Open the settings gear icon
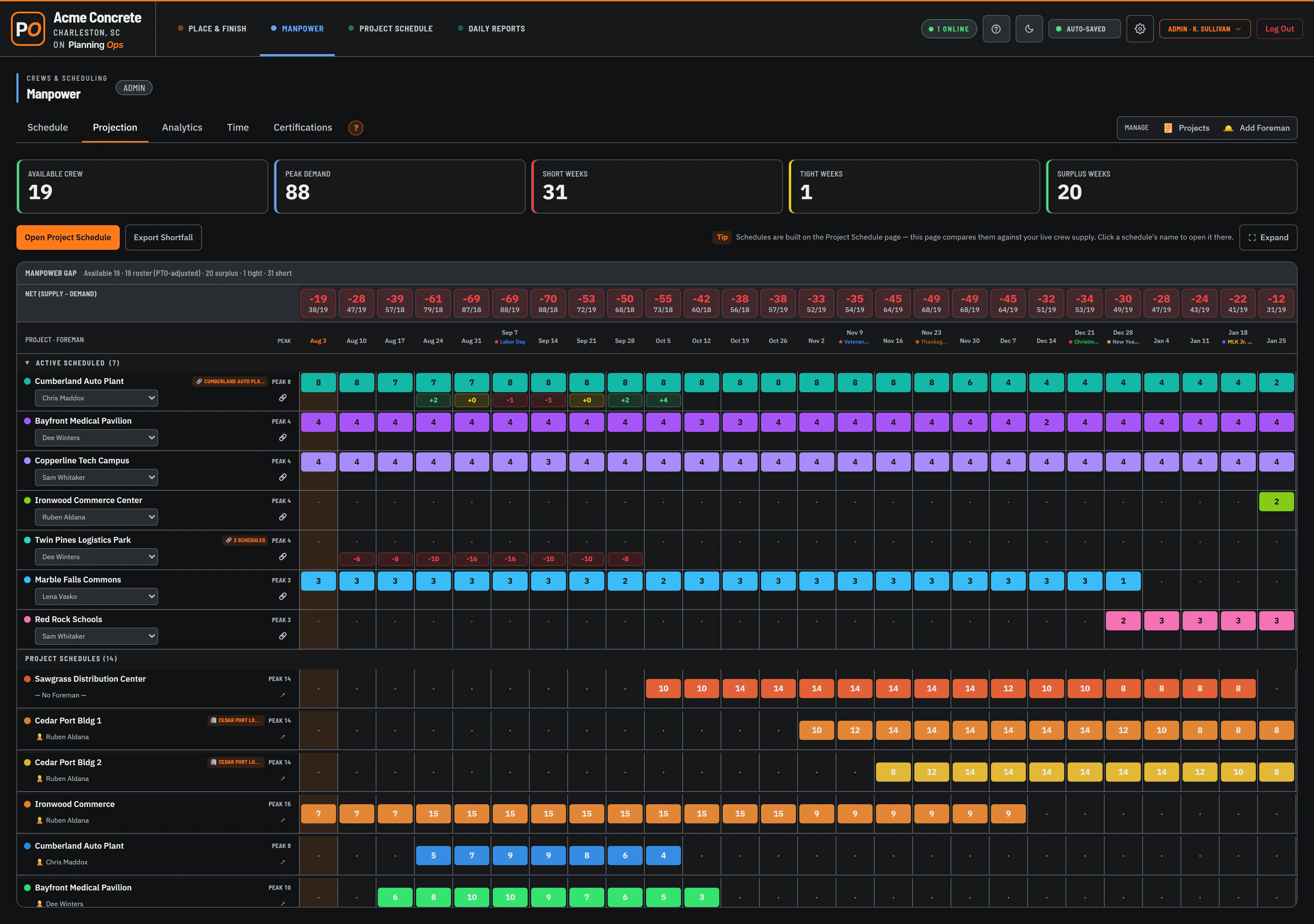 point(1140,29)
